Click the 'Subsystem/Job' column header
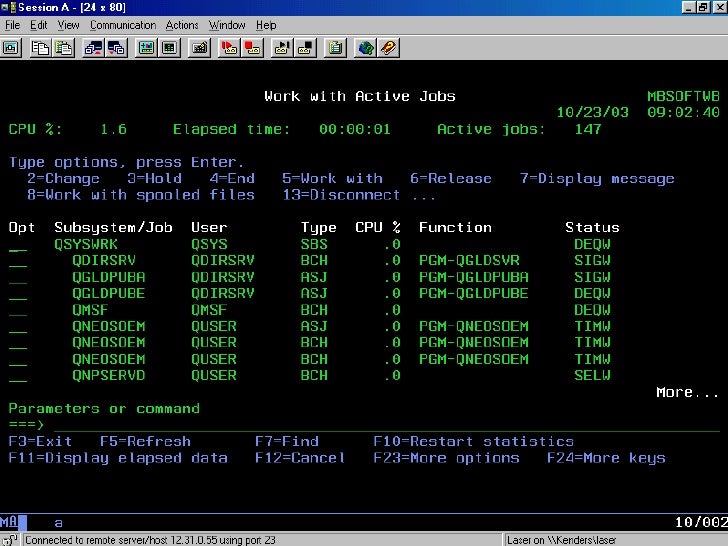This screenshot has width=728, height=546. (113, 228)
